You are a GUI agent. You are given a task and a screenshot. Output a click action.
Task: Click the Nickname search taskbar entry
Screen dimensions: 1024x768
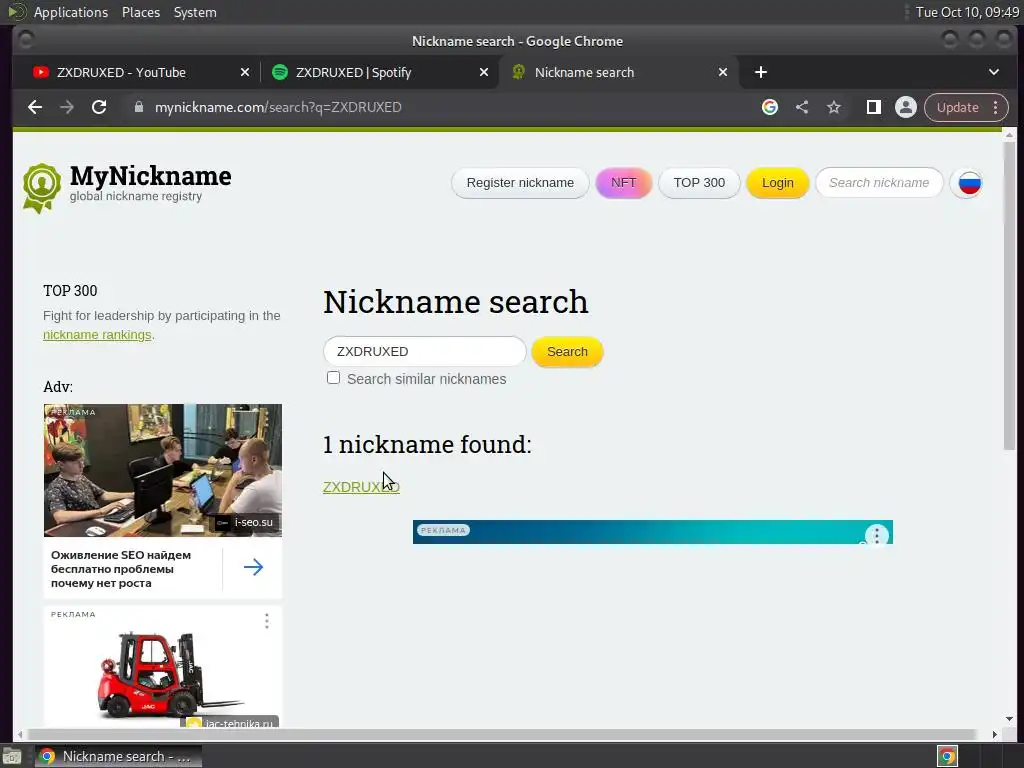118,756
